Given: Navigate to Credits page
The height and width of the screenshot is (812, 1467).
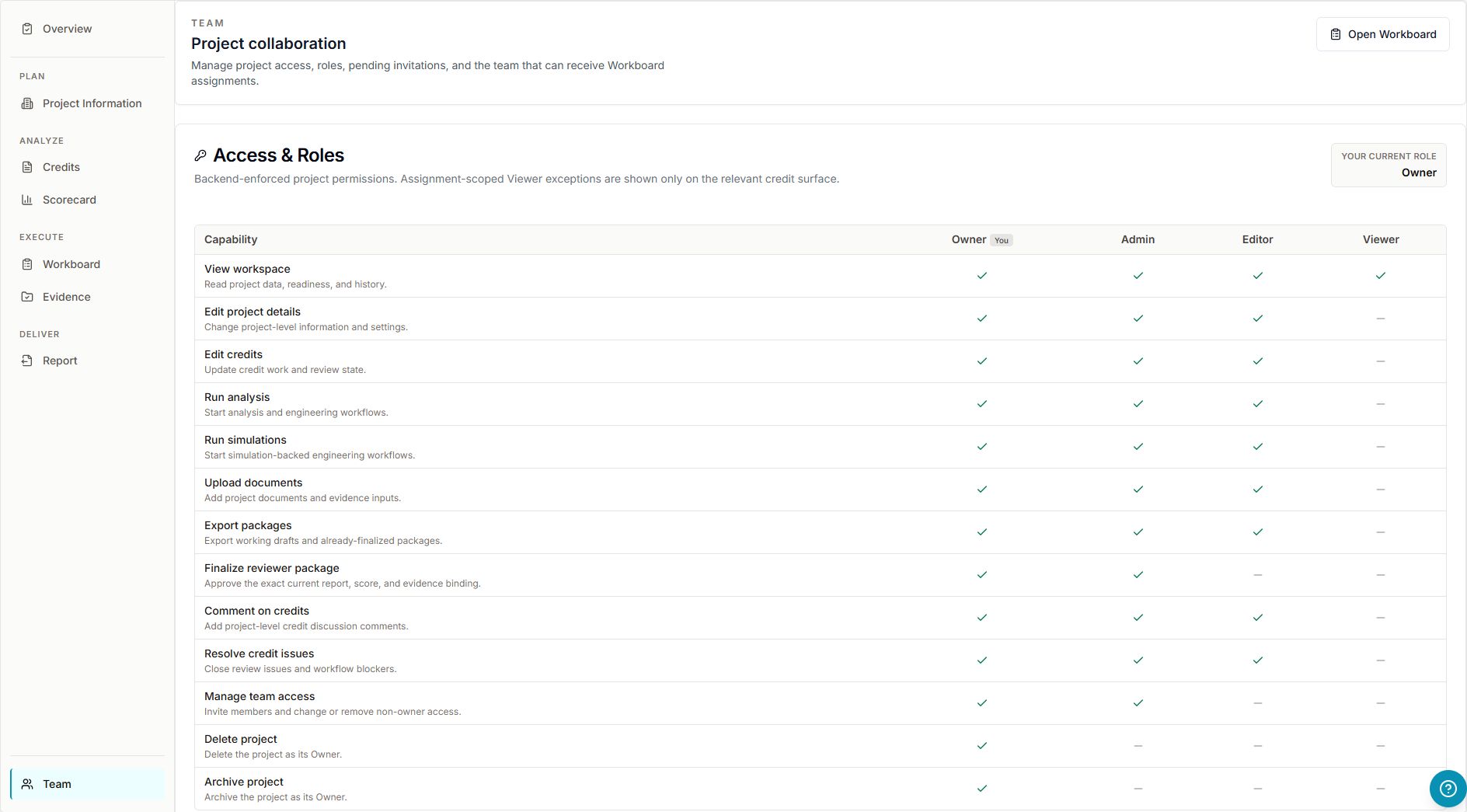Looking at the screenshot, I should [88, 167].
